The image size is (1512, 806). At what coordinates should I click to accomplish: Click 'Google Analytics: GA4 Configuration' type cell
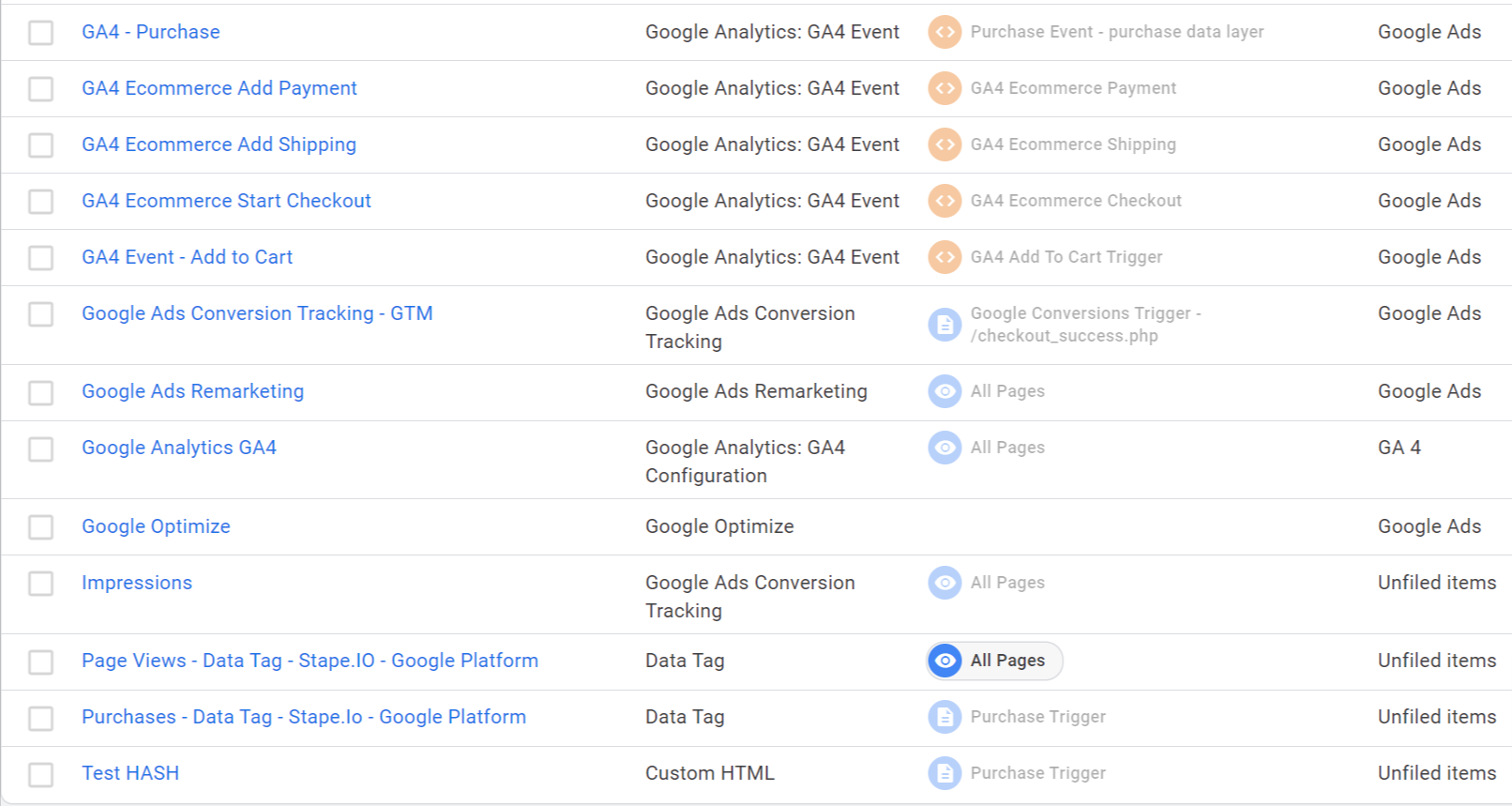point(746,462)
